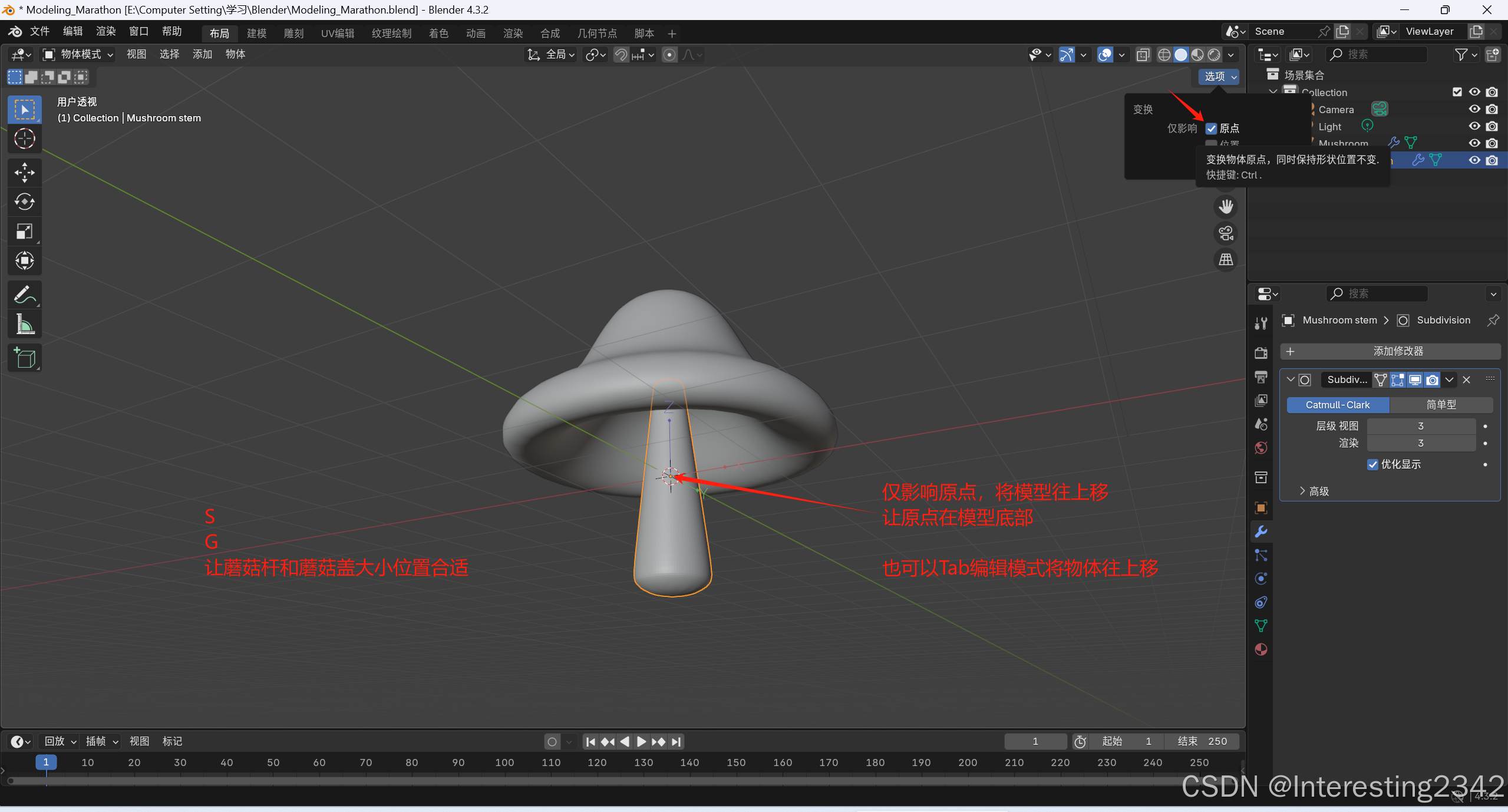This screenshot has height=812, width=1508.
Task: Activate the Annotate pencil tool
Action: pyautogui.click(x=24, y=295)
